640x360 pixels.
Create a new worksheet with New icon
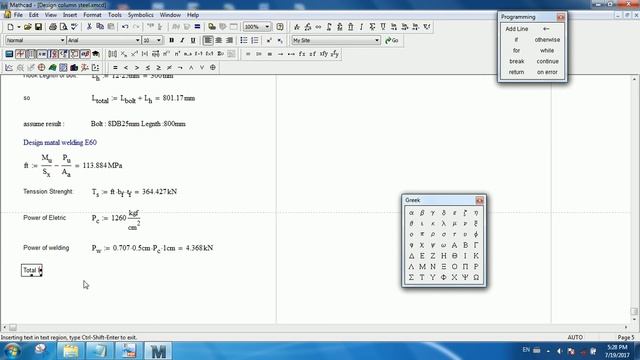point(11,27)
